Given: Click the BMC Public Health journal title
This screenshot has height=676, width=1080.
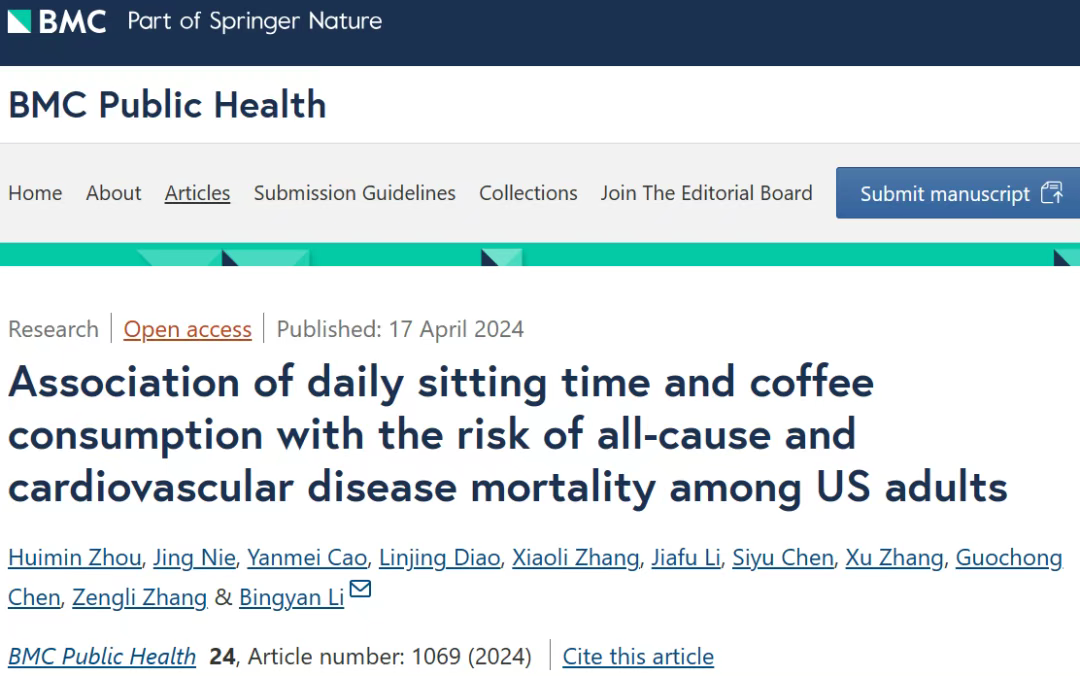Looking at the screenshot, I should (x=167, y=105).
